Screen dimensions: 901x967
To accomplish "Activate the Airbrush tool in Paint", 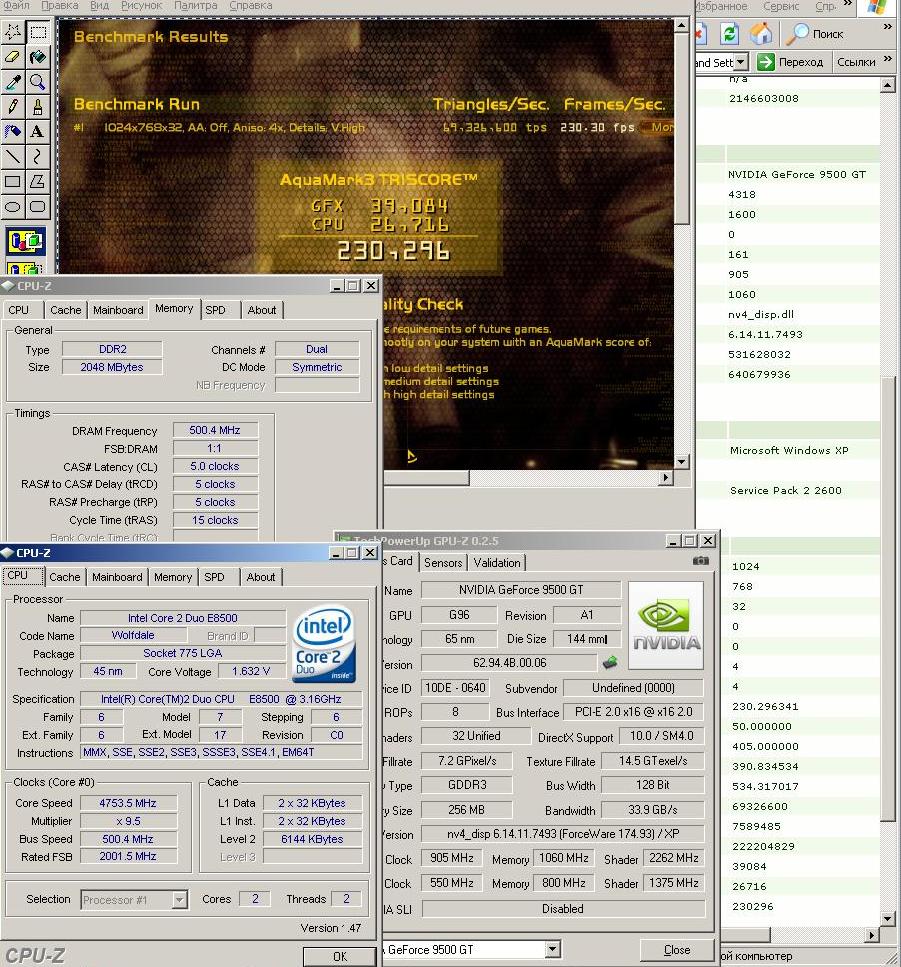I will click(13, 131).
